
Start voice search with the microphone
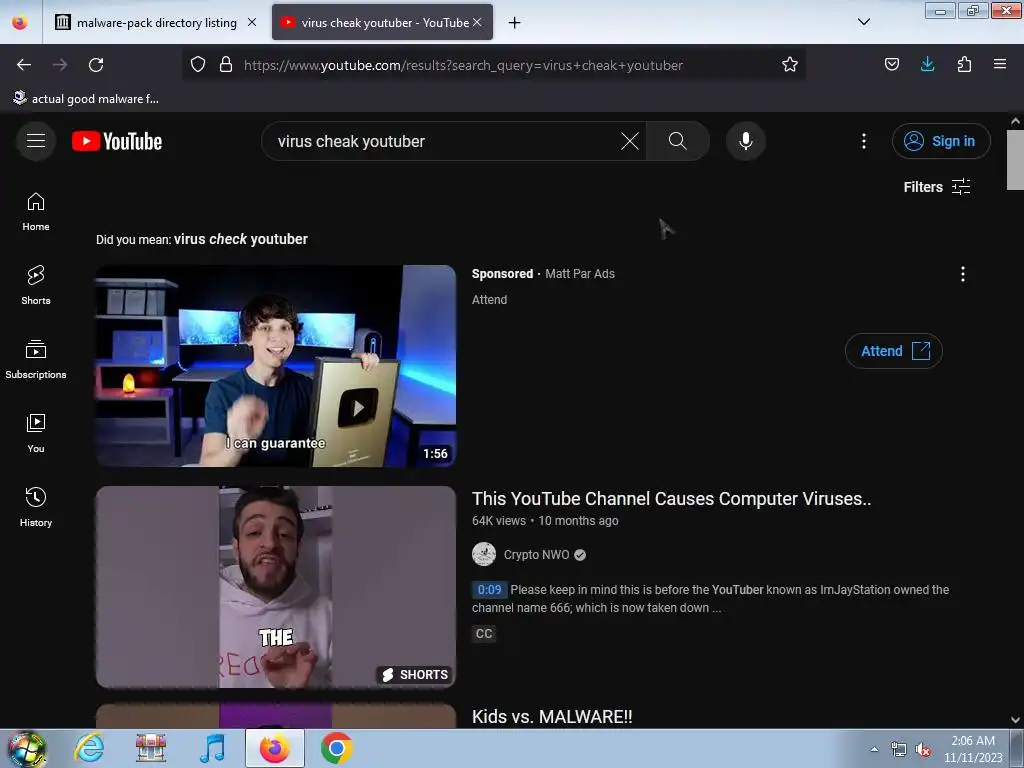(x=746, y=141)
